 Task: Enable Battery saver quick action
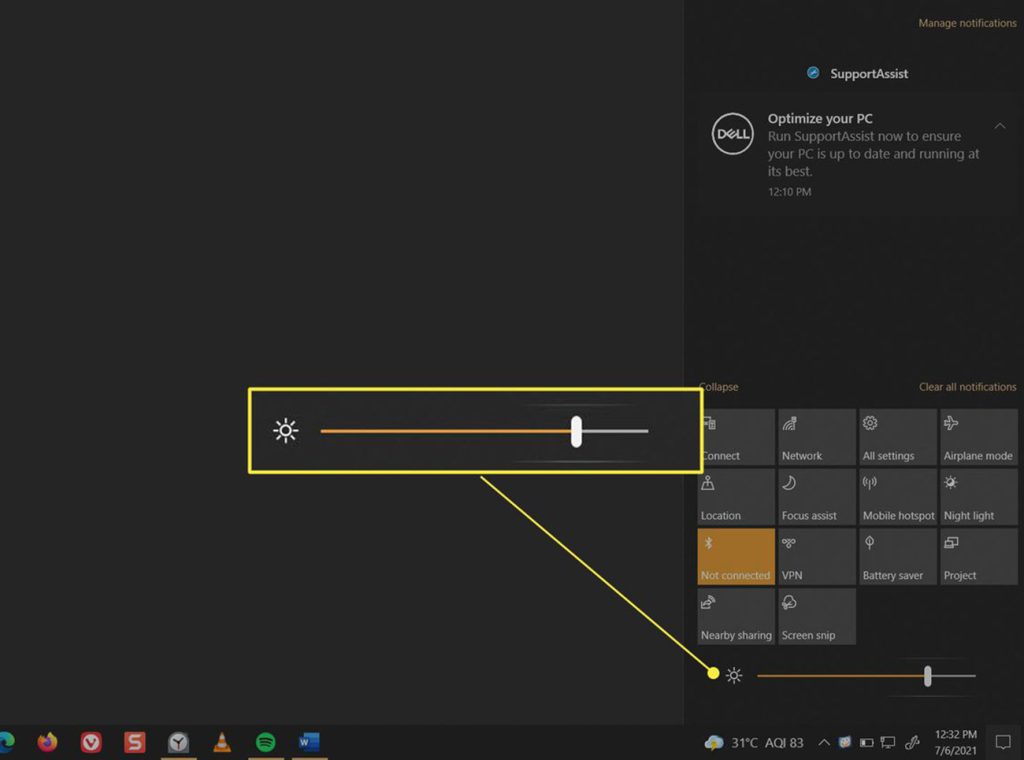(897, 556)
